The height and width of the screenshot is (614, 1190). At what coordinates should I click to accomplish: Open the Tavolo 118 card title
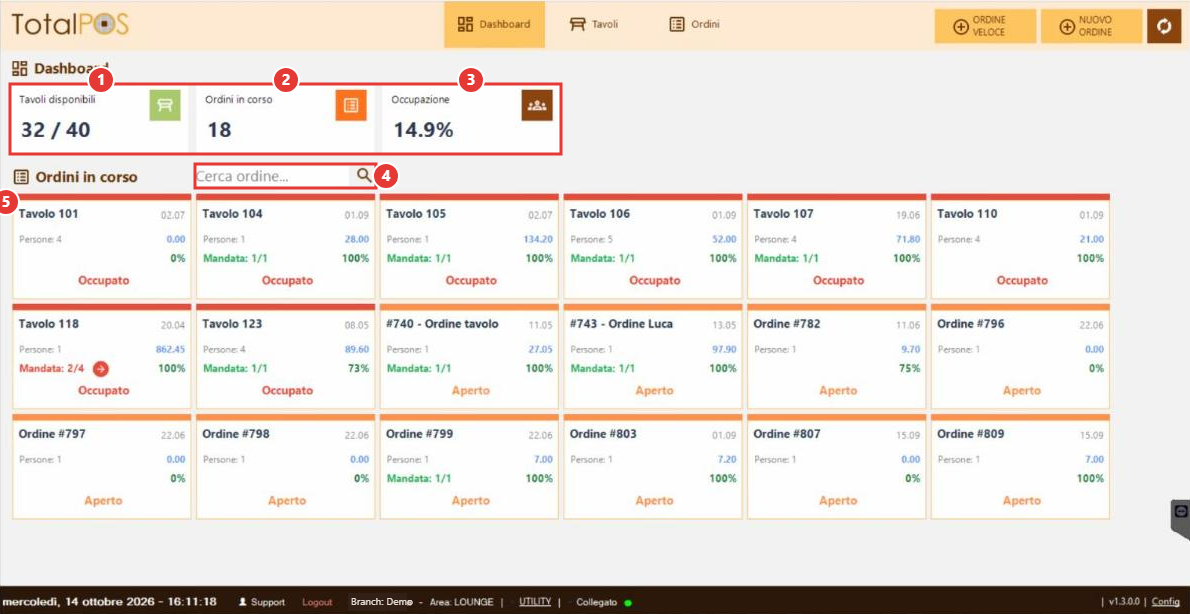49,324
